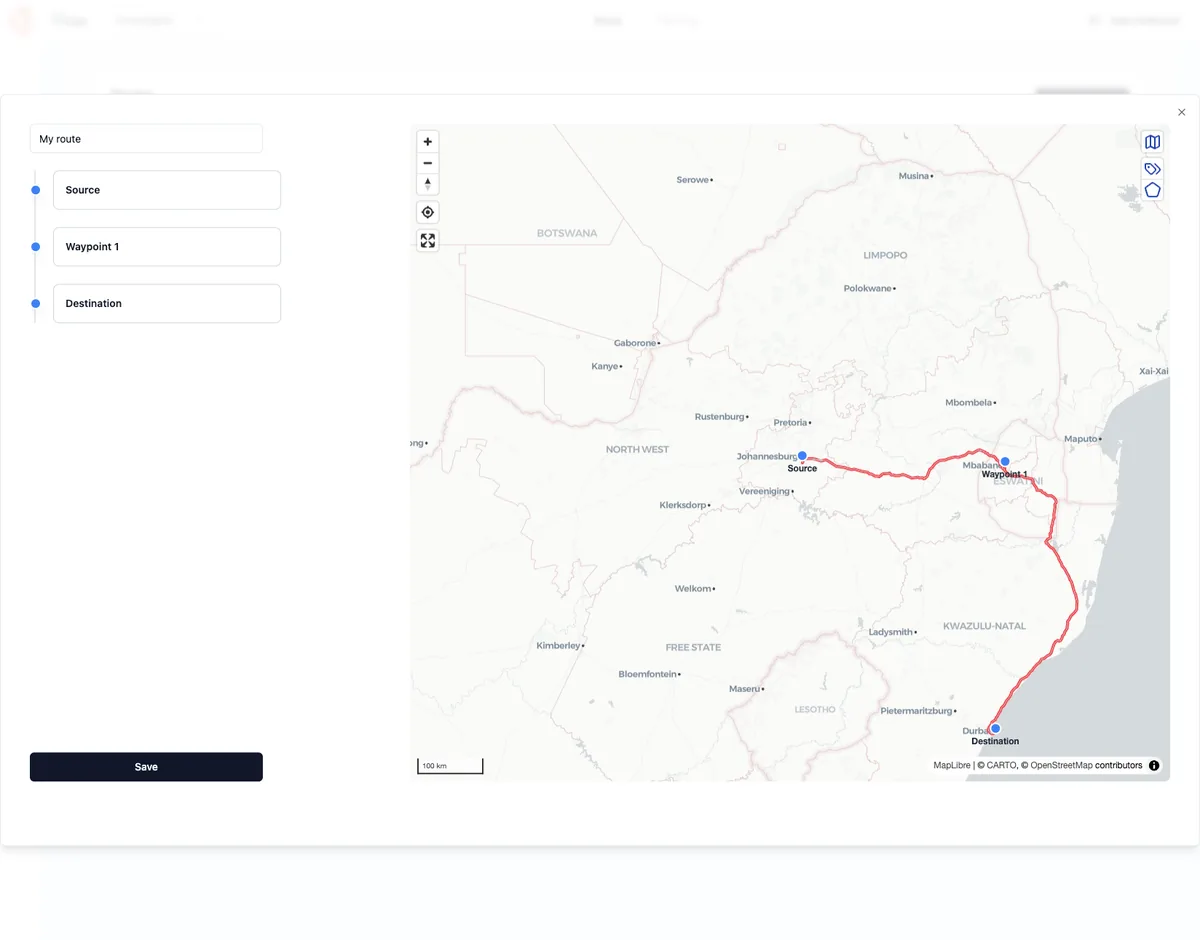Enter fullscreen map mode

tap(427, 240)
